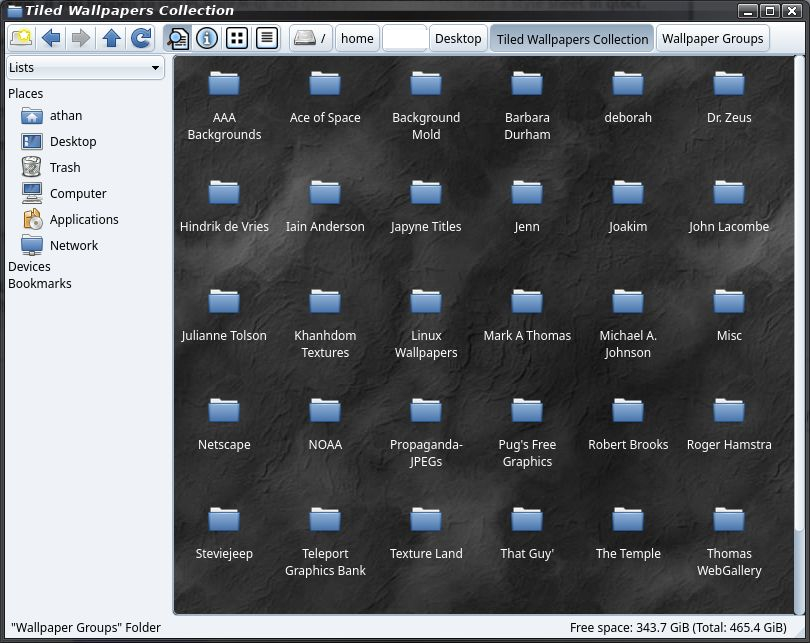This screenshot has height=643, width=810.
Task: Select the Thomas WebGallery folder
Action: (x=729, y=541)
